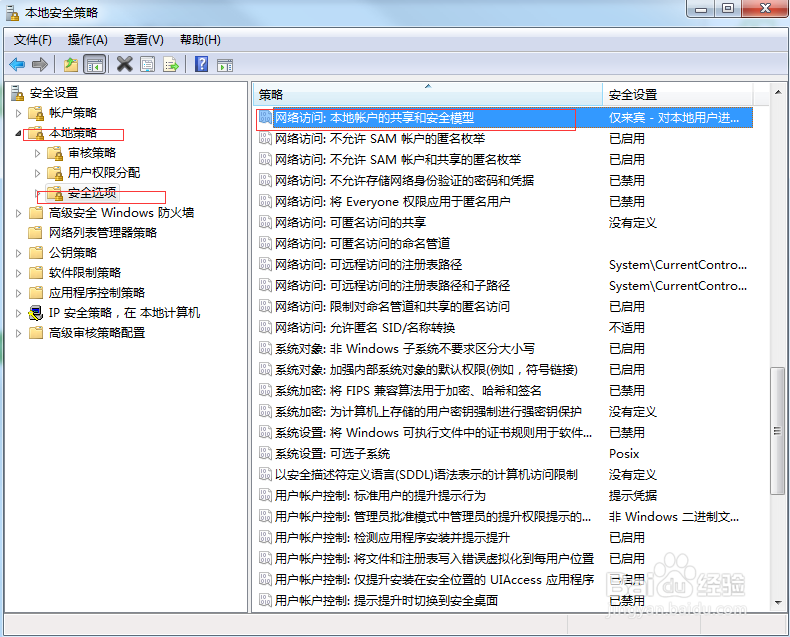Click the 帐户策略 folder icon
790x637 pixels.
[x=36, y=113]
